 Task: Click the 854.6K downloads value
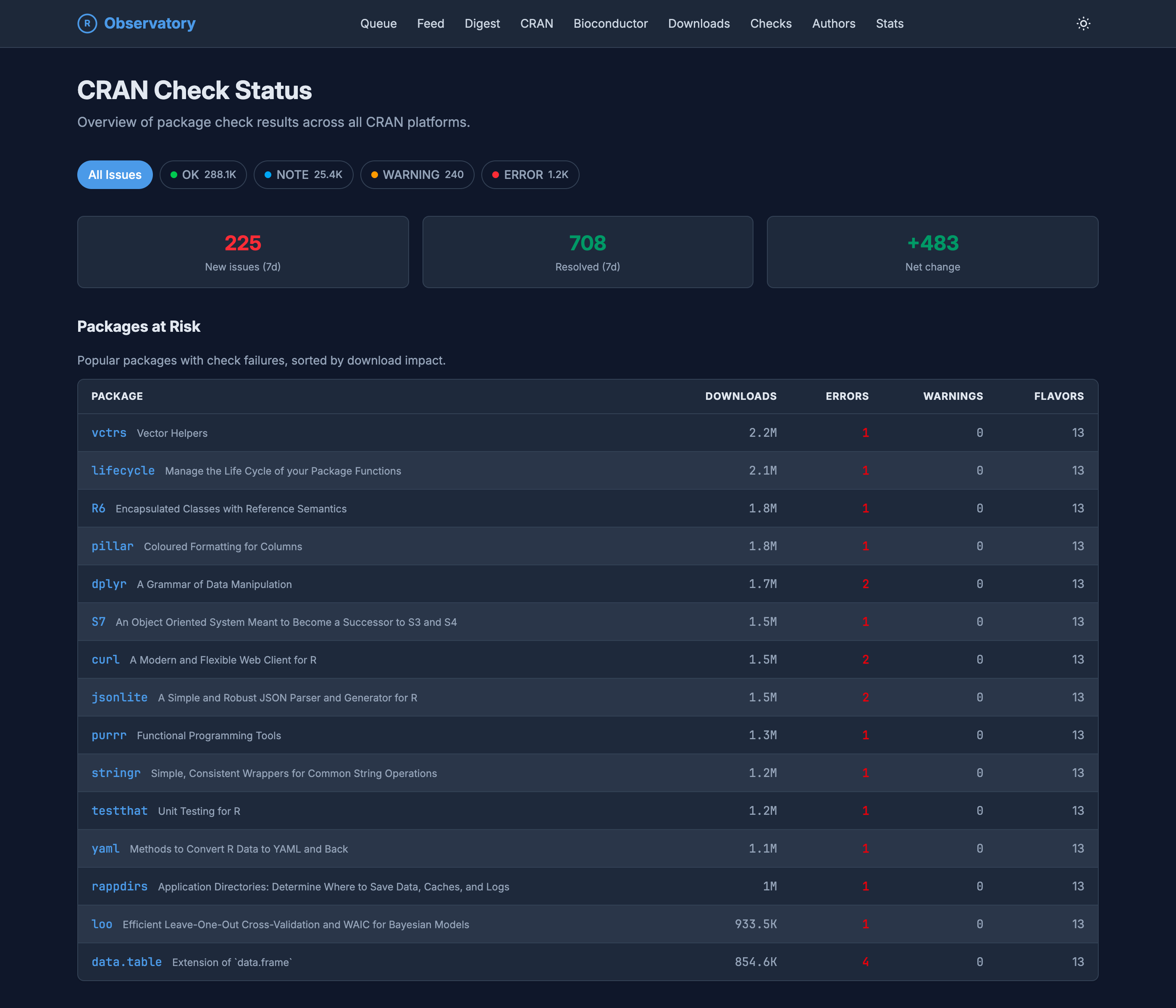click(756, 962)
